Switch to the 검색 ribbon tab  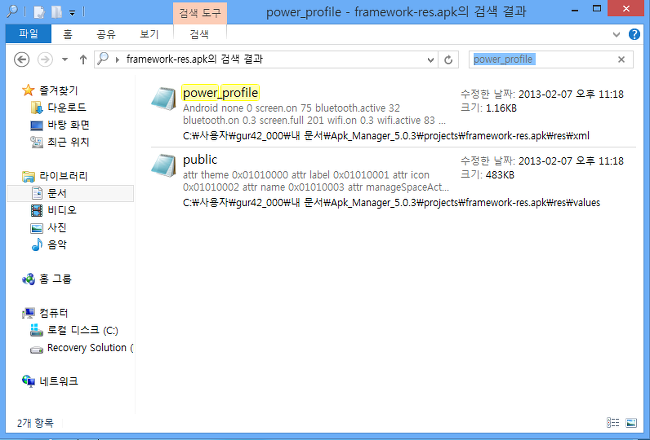199,34
